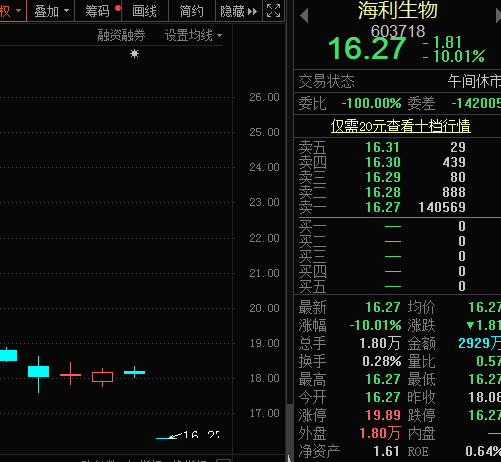Viewport: 501px width, 462px height.
Task: Click the 26.00 price axis label
Action: pyautogui.click(x=264, y=97)
